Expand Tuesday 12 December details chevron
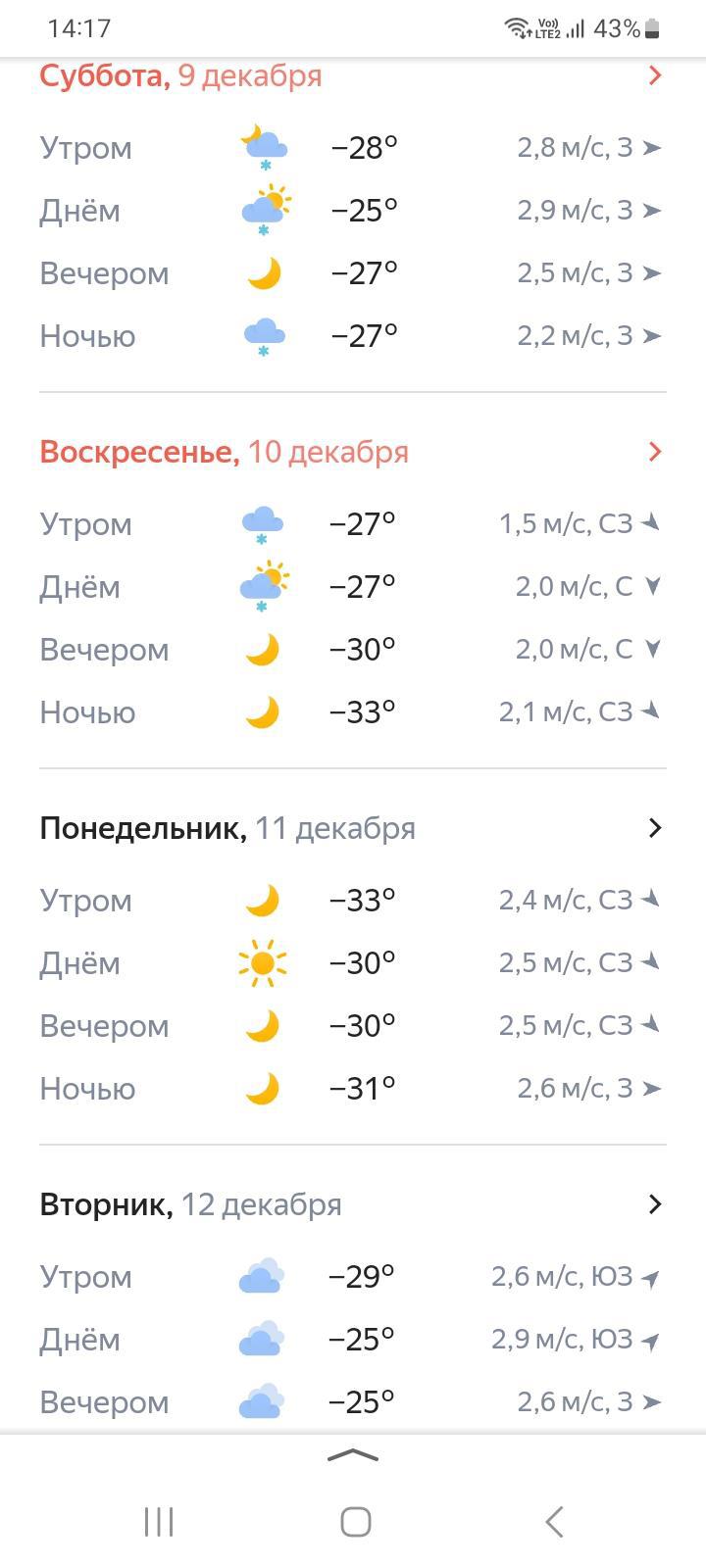Image resolution: width=706 pixels, height=1568 pixels. pyautogui.click(x=655, y=1204)
